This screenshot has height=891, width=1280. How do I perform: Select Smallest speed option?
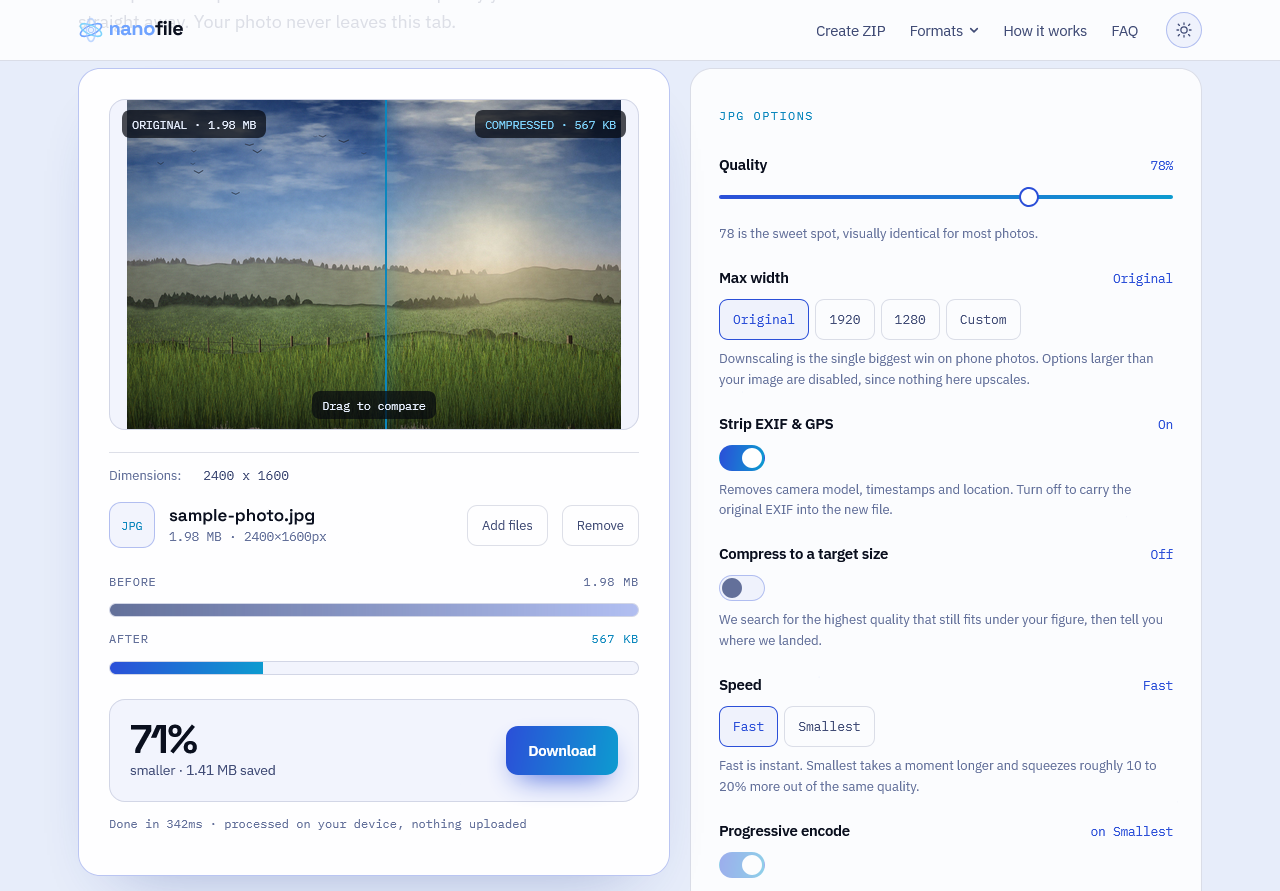pyautogui.click(x=829, y=727)
